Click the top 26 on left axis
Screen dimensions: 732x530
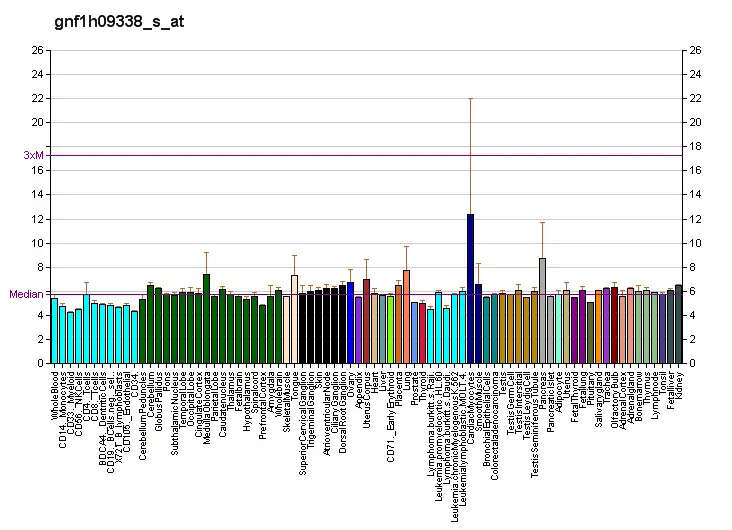(x=37, y=50)
